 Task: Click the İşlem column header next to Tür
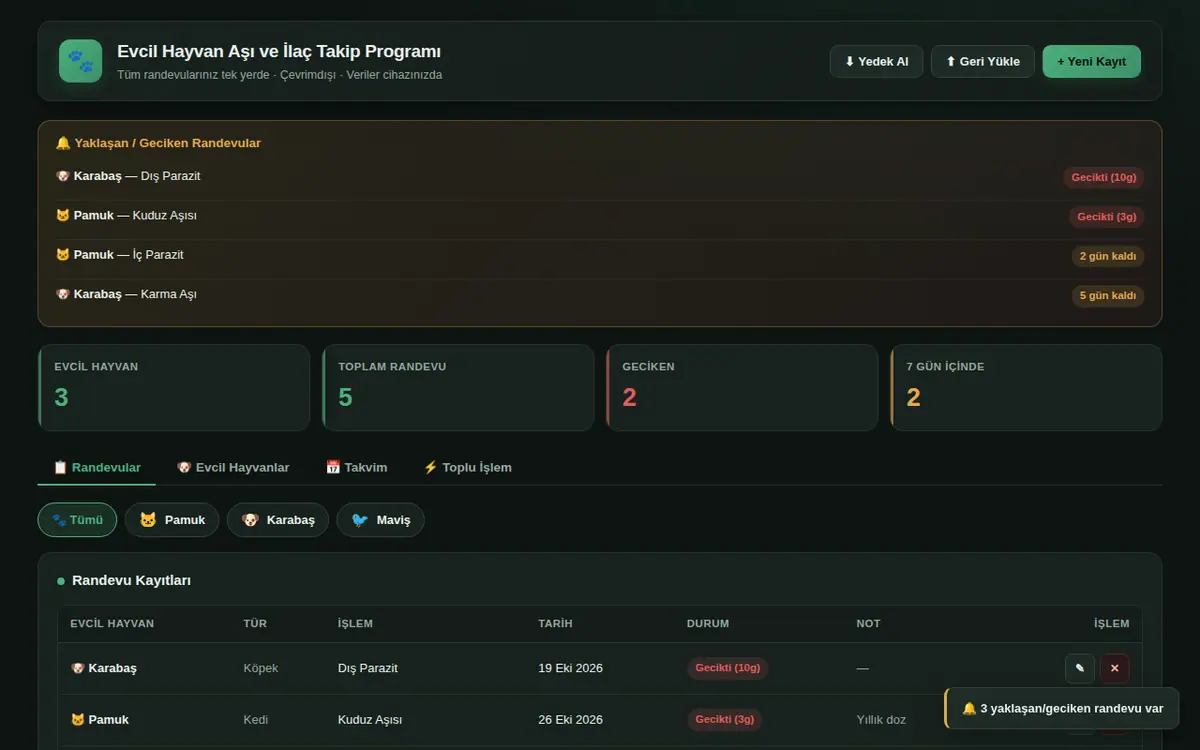(x=355, y=624)
